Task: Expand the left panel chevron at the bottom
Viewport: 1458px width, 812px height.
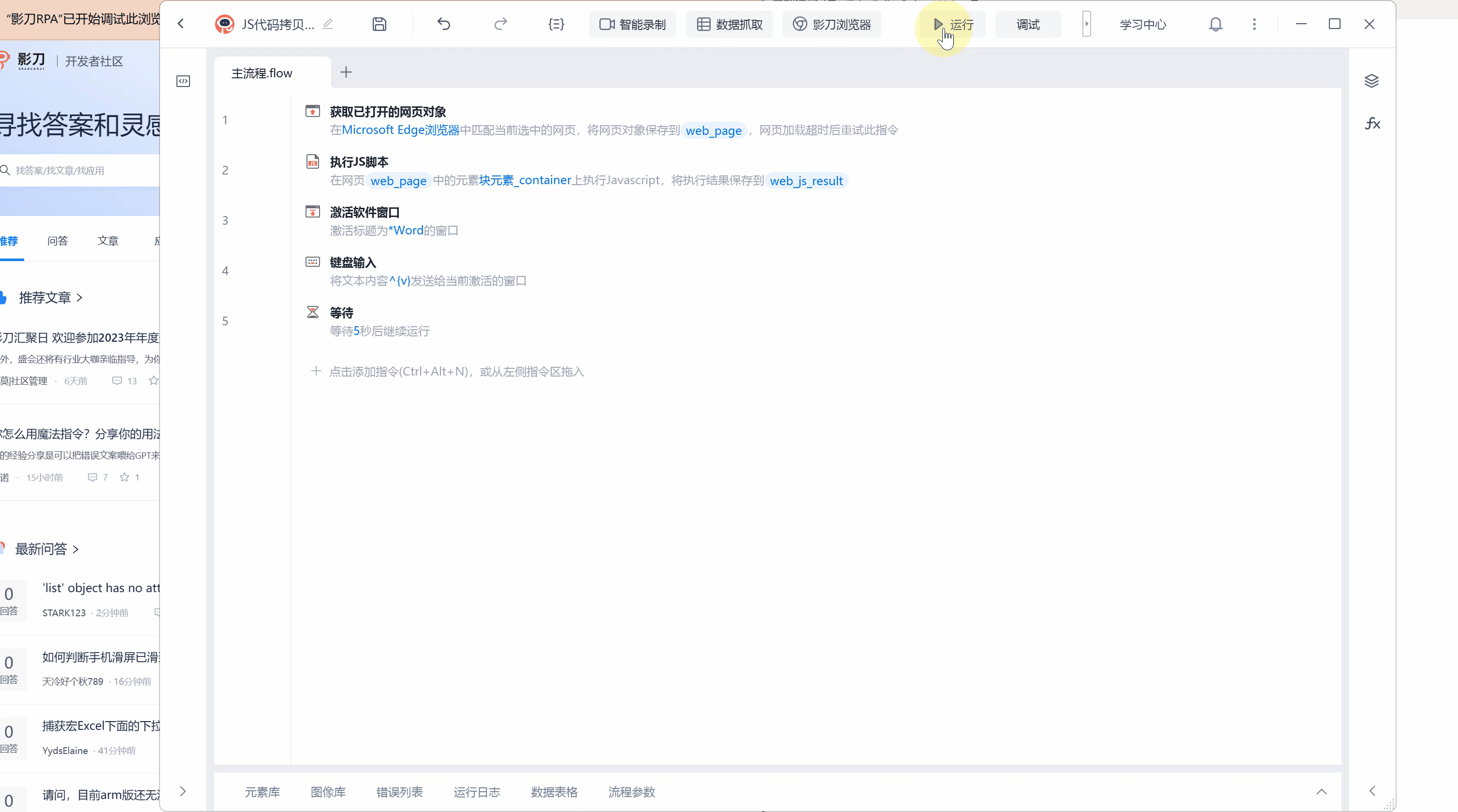Action: (x=182, y=791)
